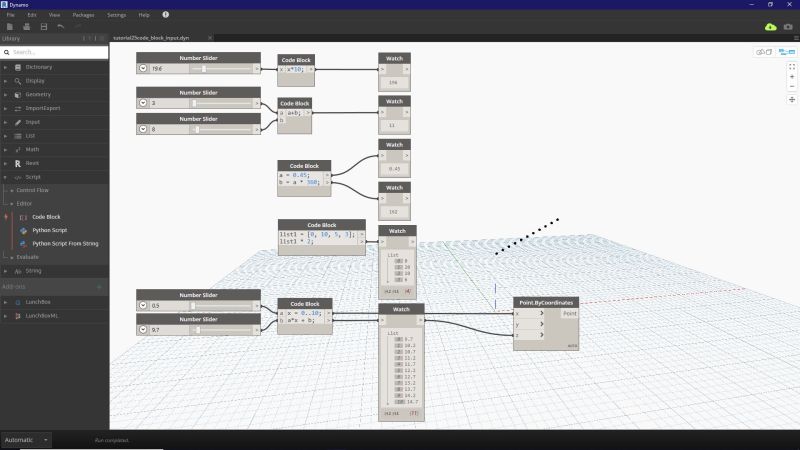Expand the List library category
The image size is (800, 450).
[x=6, y=136]
